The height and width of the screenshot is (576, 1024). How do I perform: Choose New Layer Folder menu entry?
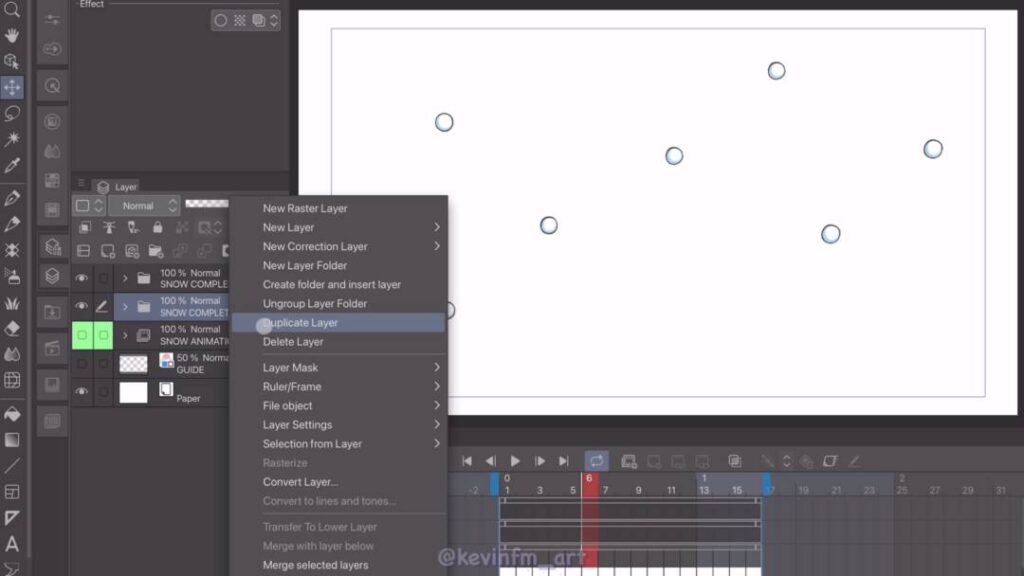pyautogui.click(x=339, y=265)
